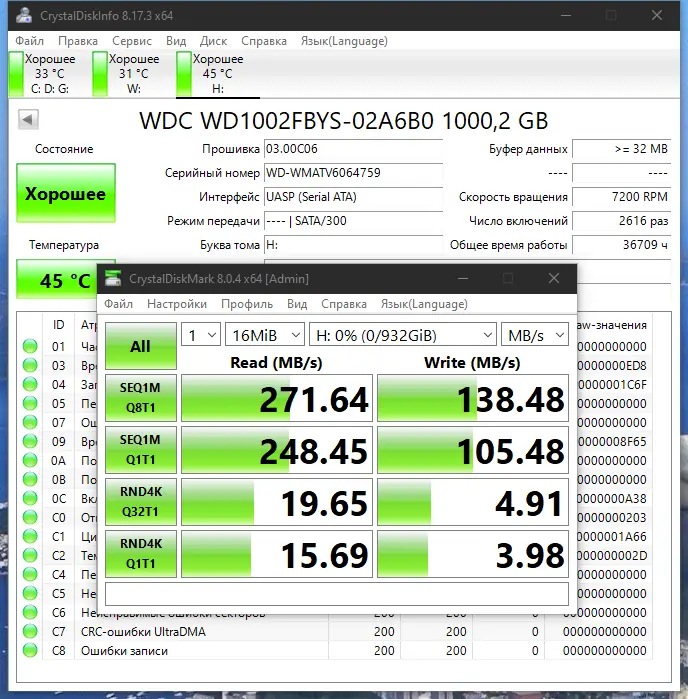Click the SEQ1M Q8T1 read result 271.64
The image size is (688, 699).
(277, 398)
